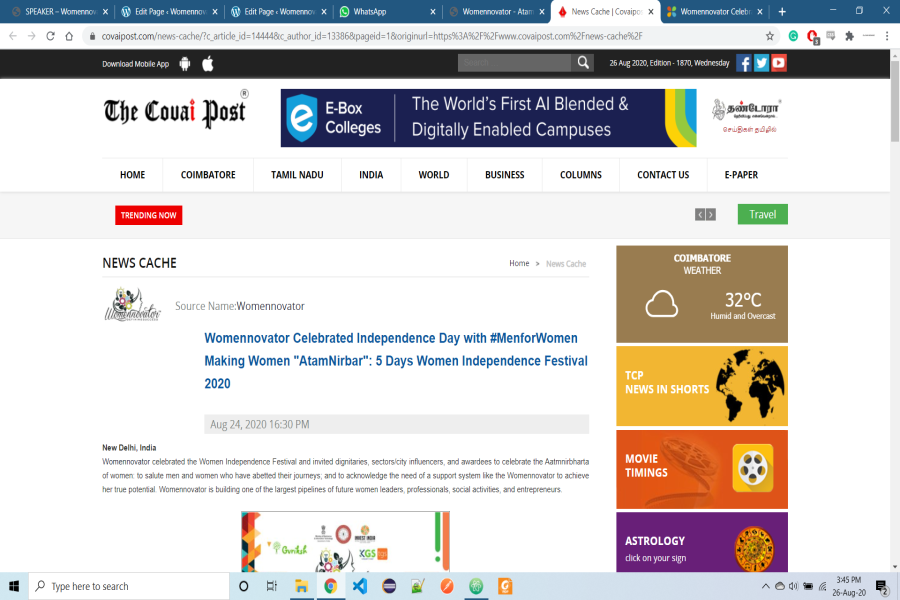Open the Movie Timings tile

tap(702, 469)
